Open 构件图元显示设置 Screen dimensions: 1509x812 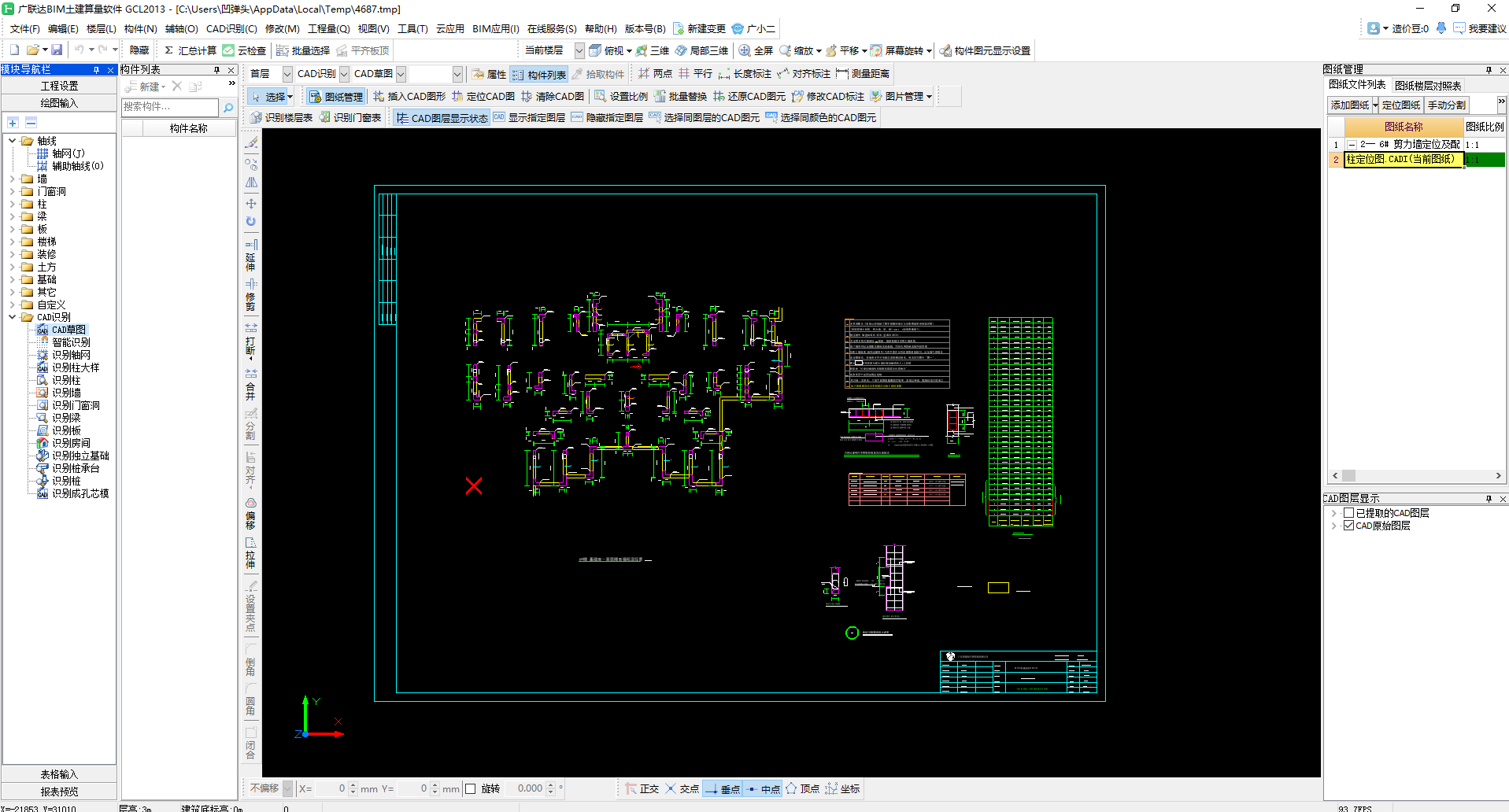pos(985,50)
